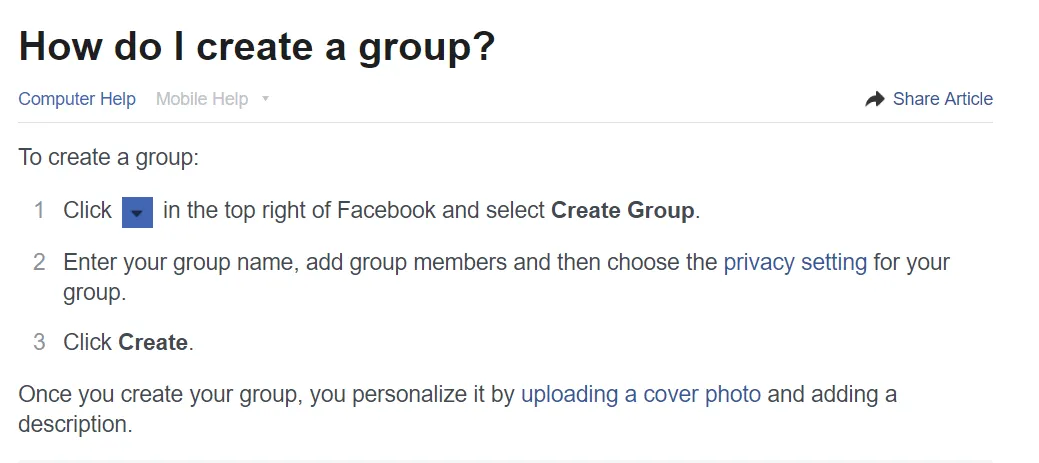Click the bold Create word in step 3
This screenshot has height=463, width=1039.
[153, 342]
